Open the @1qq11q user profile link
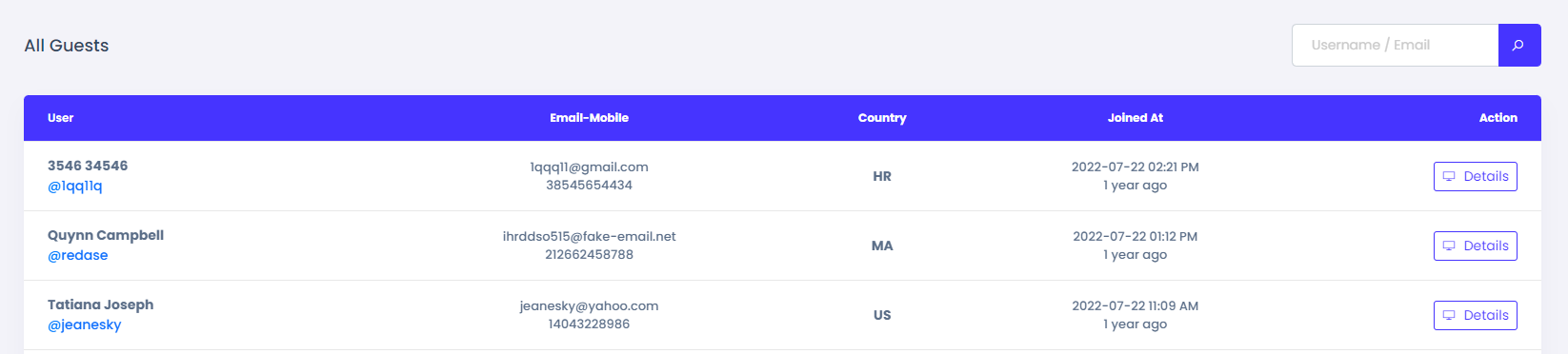This screenshot has height=354, width=1568. pyautogui.click(x=75, y=186)
